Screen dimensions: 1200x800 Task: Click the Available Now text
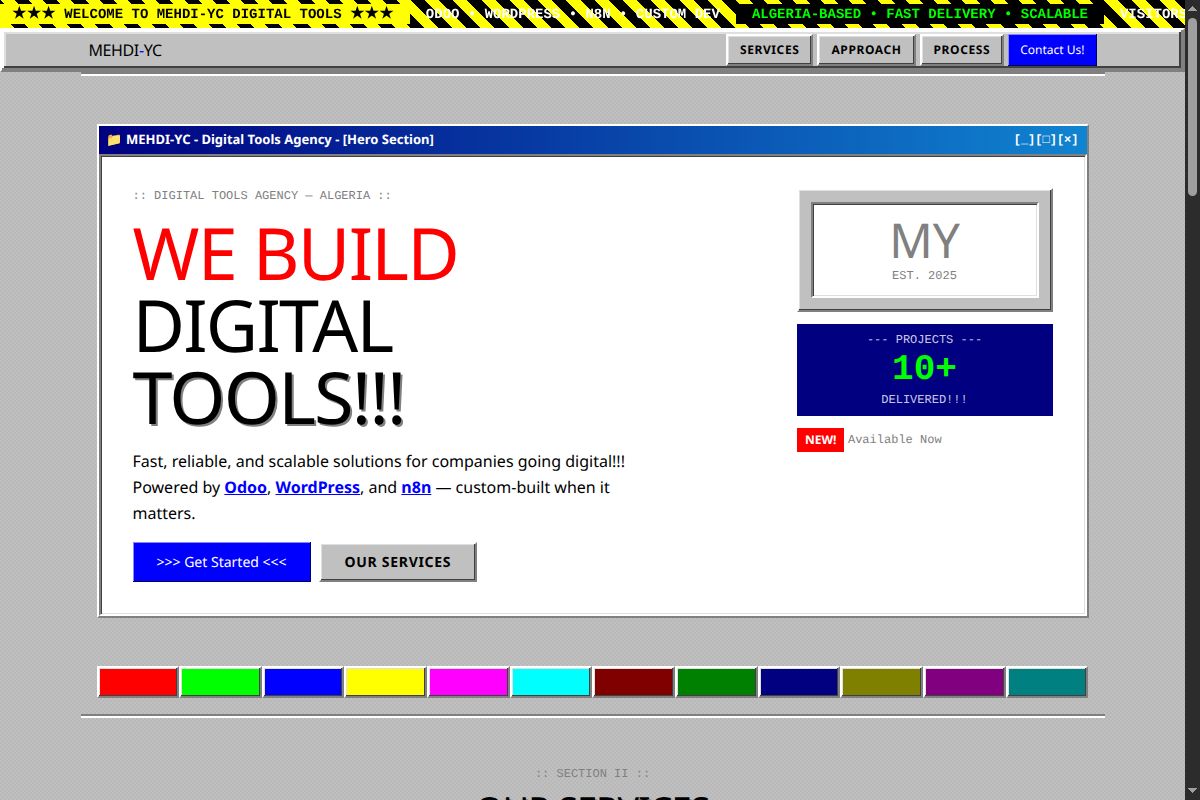[x=895, y=440]
